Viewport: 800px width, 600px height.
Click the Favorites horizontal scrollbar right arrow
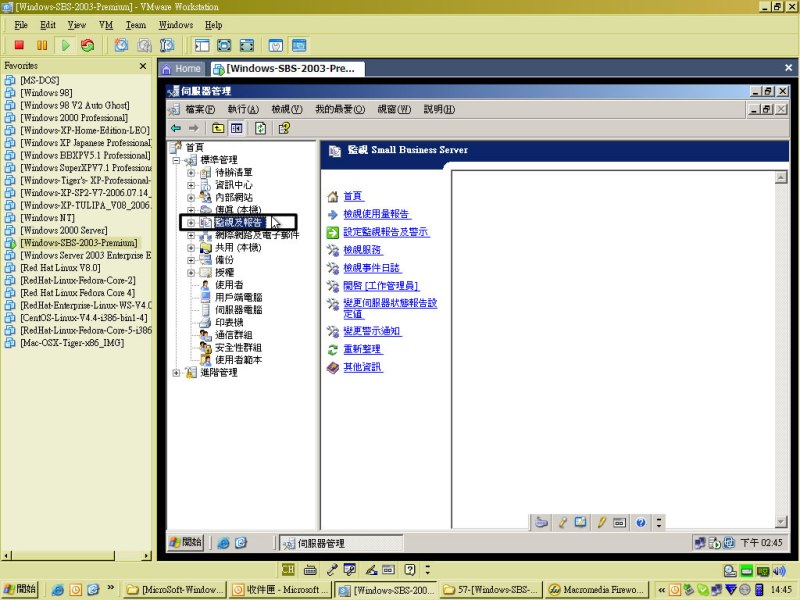(147, 556)
